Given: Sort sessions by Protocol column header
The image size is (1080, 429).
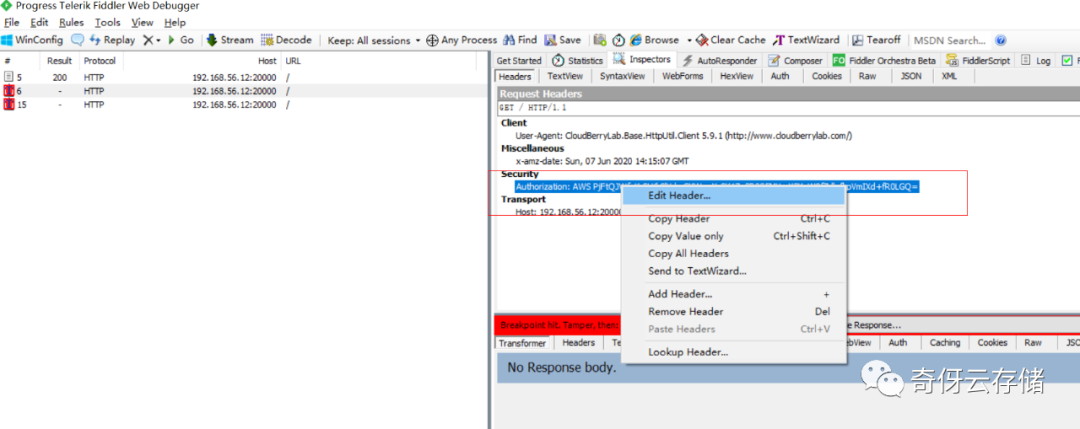Looking at the screenshot, I should coord(100,61).
